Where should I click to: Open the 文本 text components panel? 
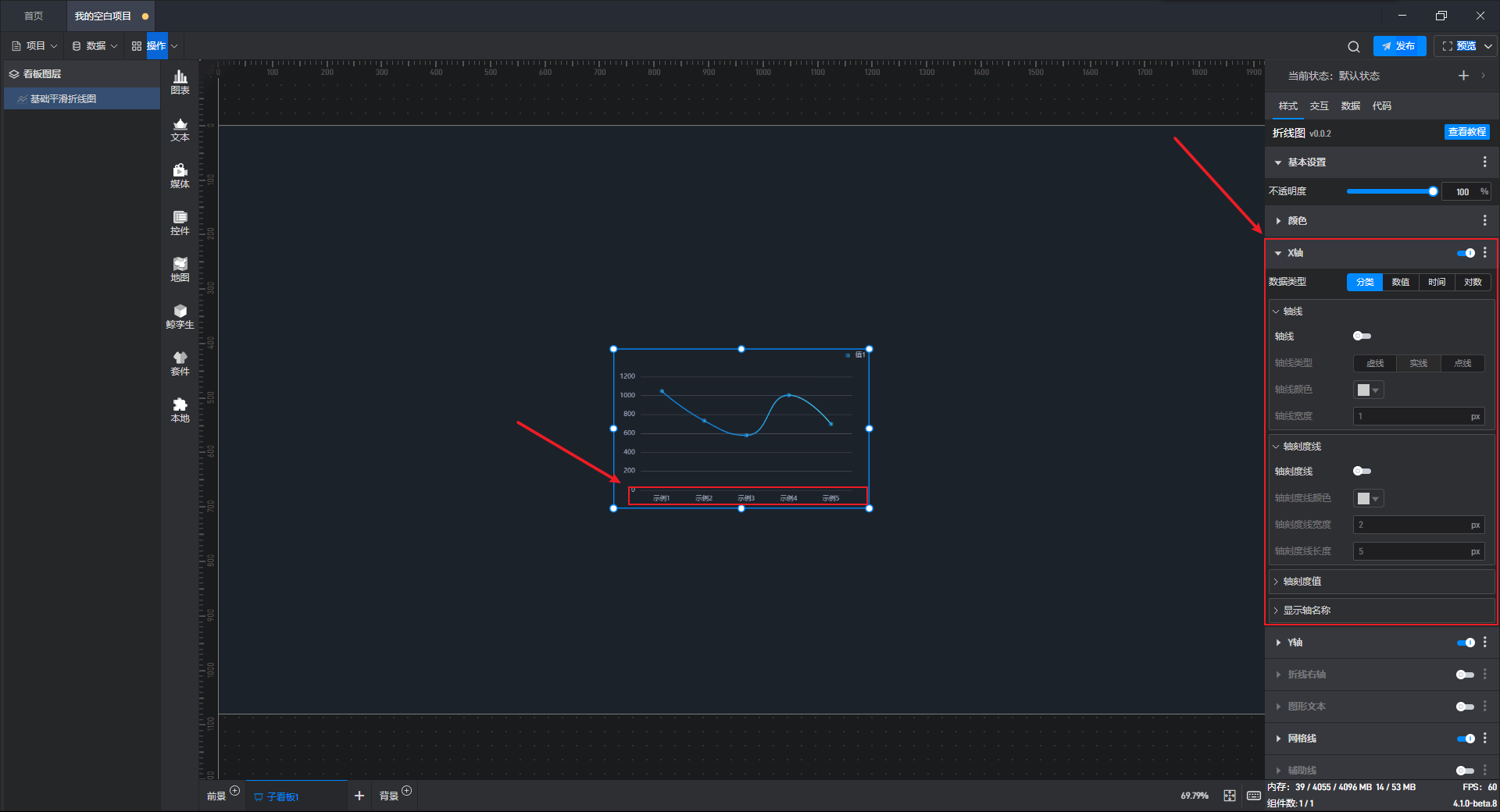point(180,129)
